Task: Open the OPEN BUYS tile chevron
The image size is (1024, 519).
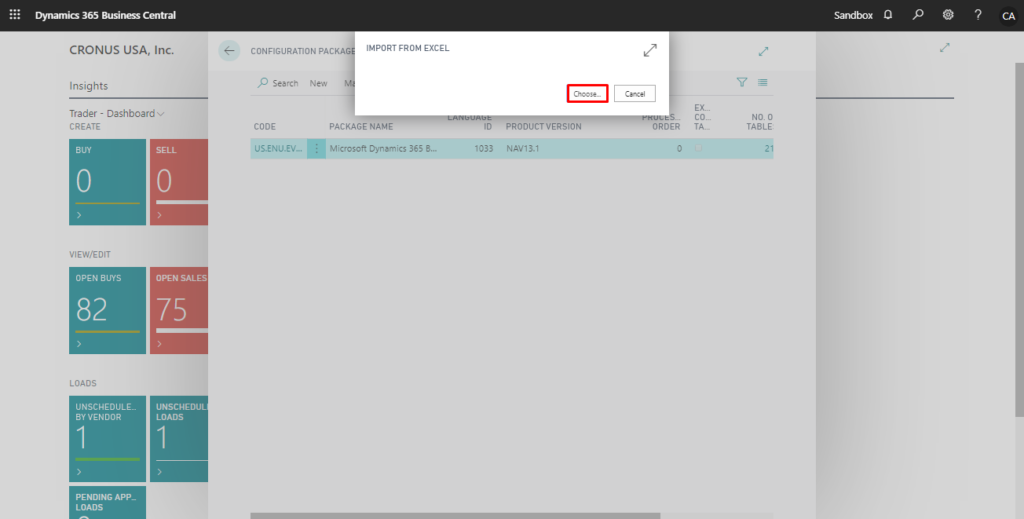Action: click(x=79, y=343)
